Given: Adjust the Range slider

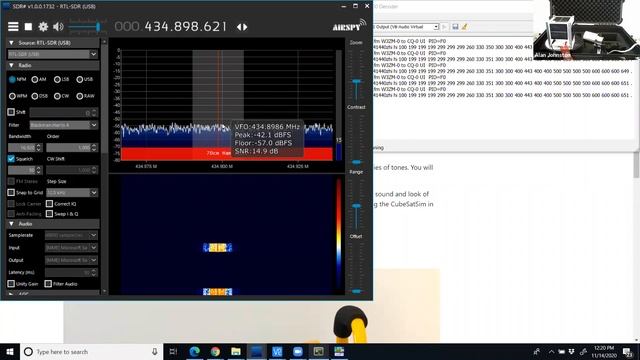Looking at the screenshot, I should (x=356, y=206).
